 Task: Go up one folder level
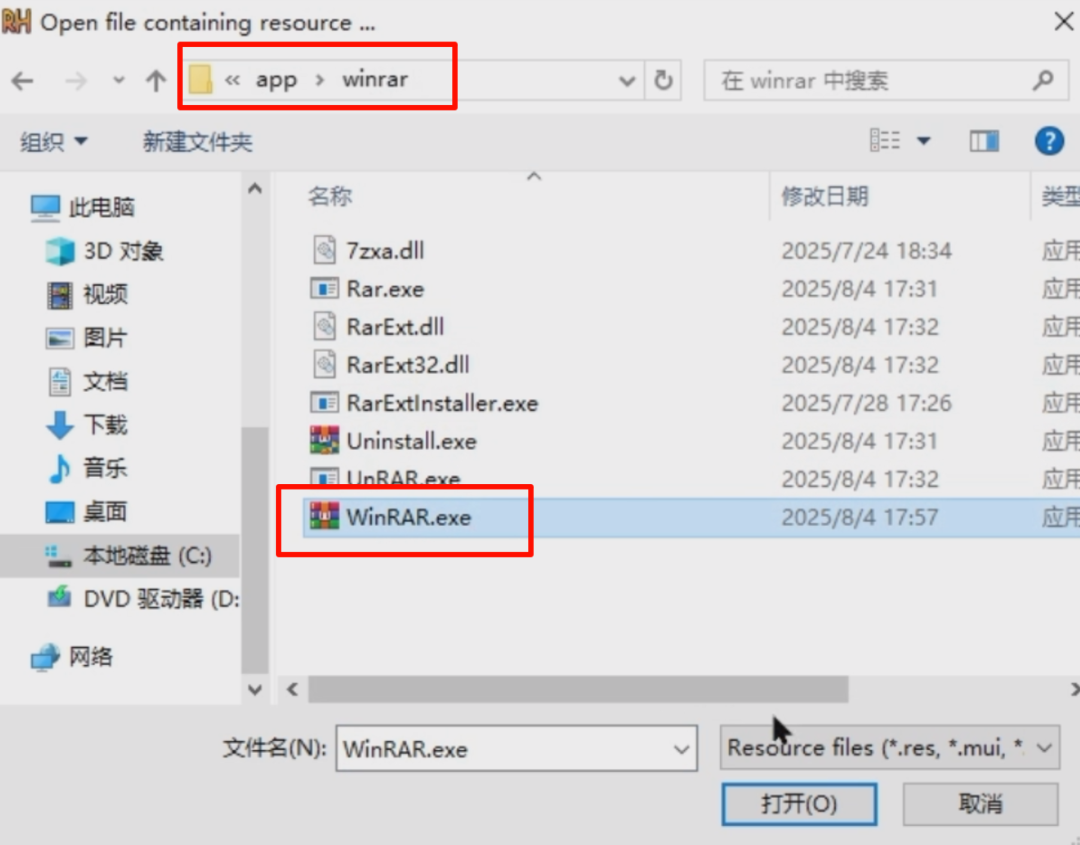pos(156,81)
